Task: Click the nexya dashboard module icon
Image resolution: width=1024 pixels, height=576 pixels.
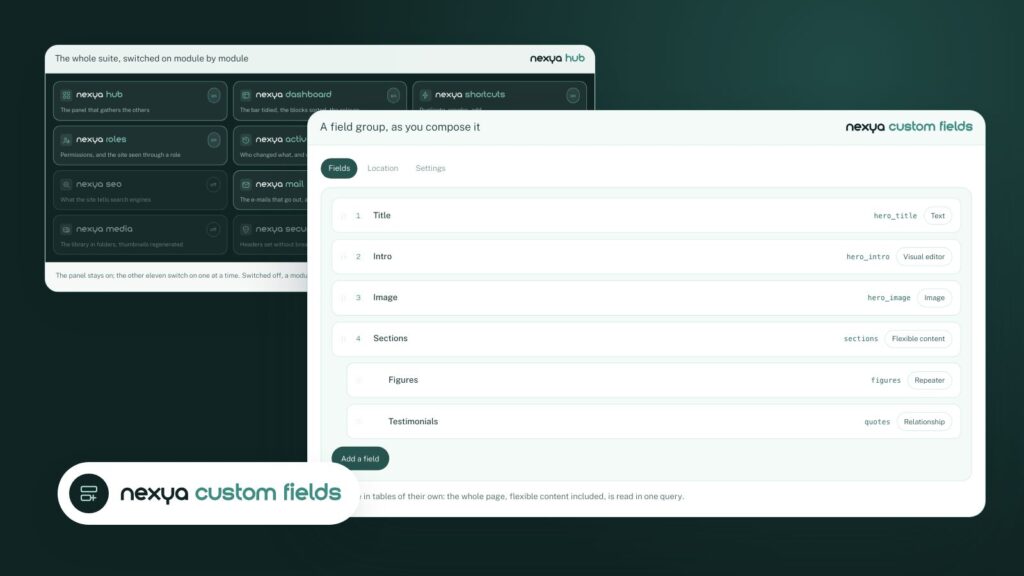Action: [x=246, y=95]
